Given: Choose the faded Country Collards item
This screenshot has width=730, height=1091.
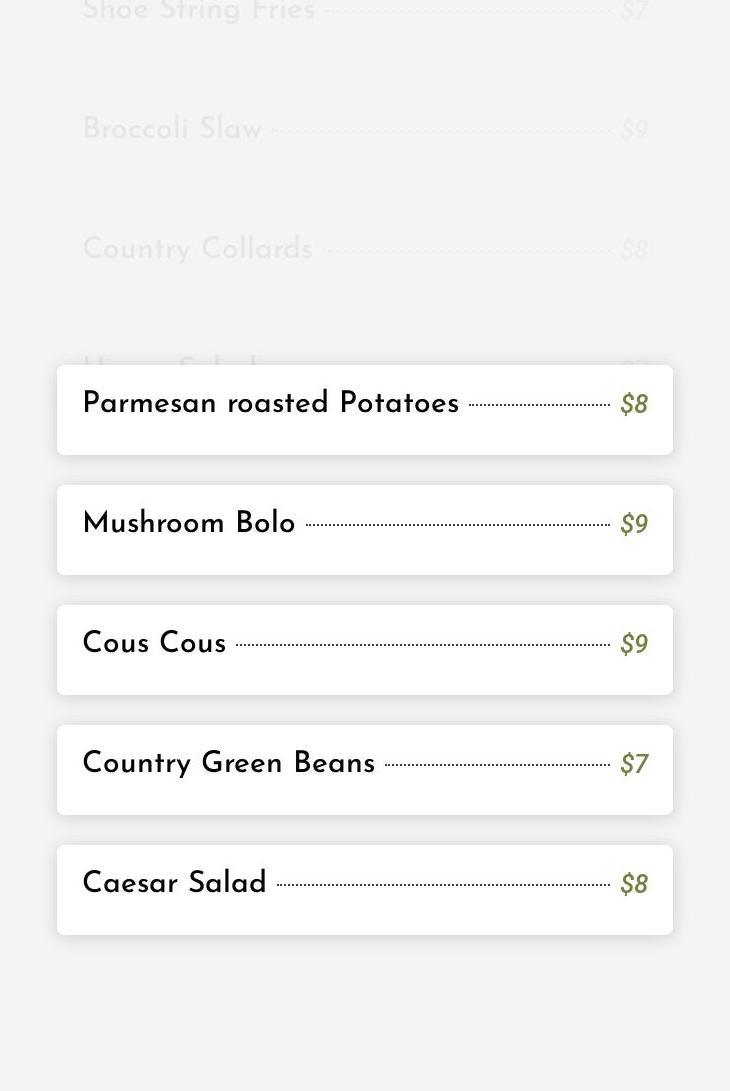Looking at the screenshot, I should 197,249.
